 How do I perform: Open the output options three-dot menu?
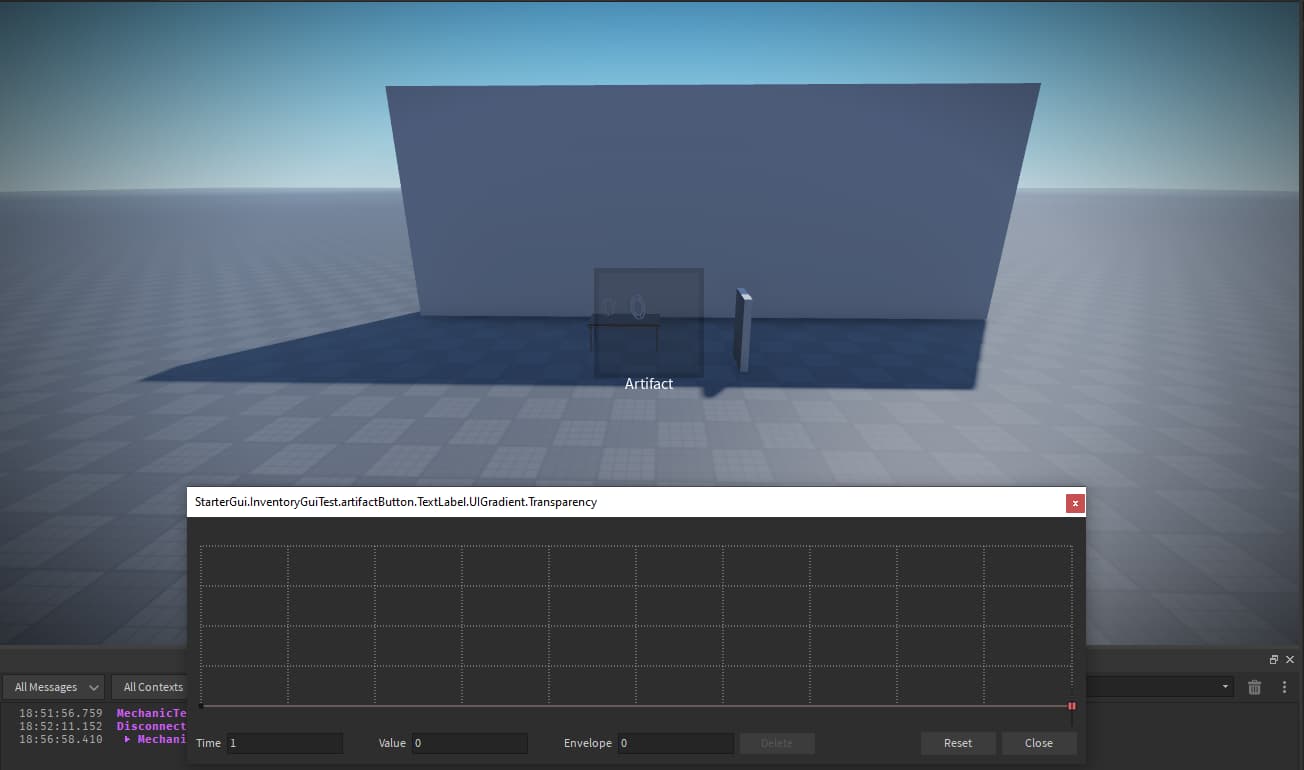pyautogui.click(x=1285, y=687)
